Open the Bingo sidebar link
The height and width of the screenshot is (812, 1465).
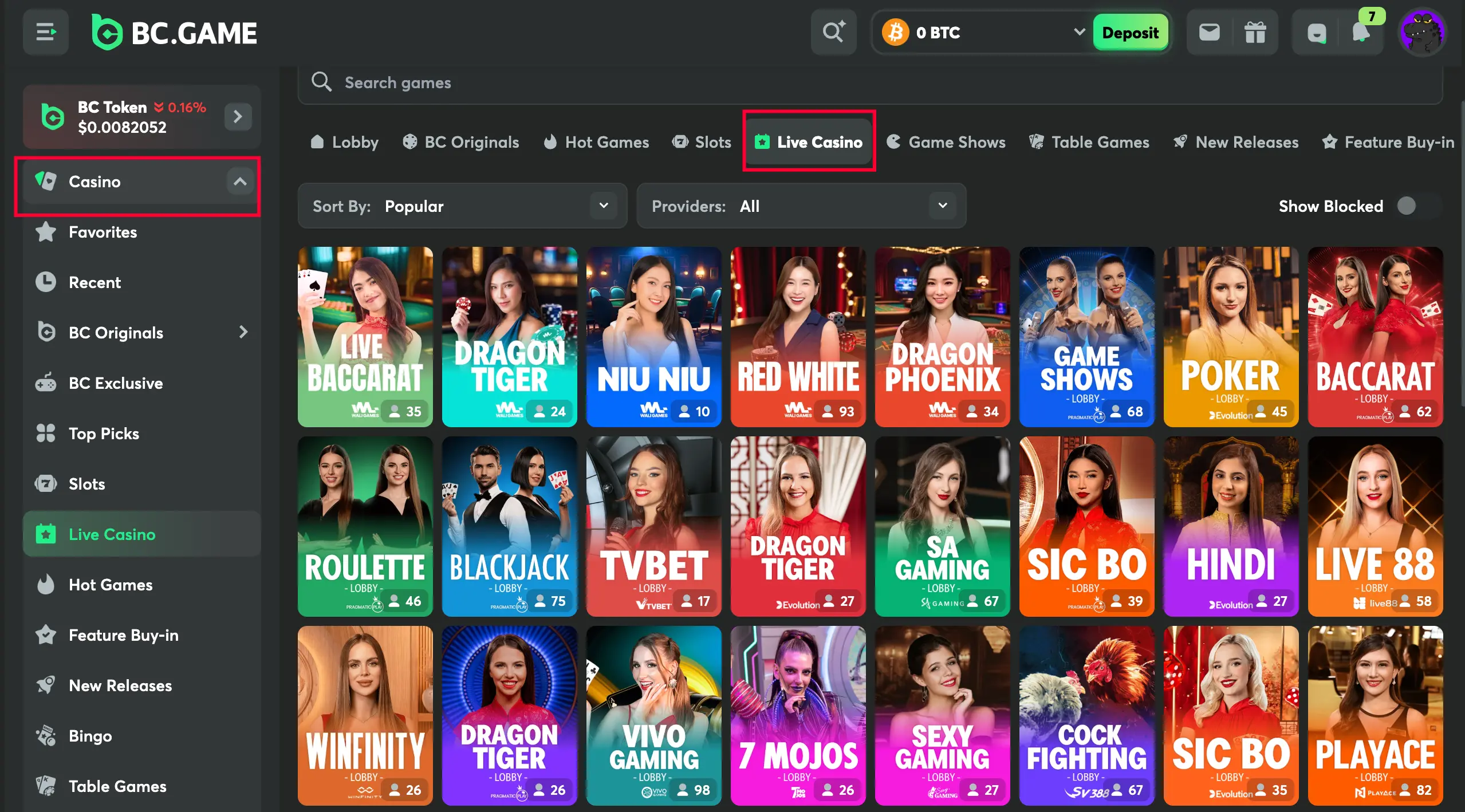(x=142, y=736)
